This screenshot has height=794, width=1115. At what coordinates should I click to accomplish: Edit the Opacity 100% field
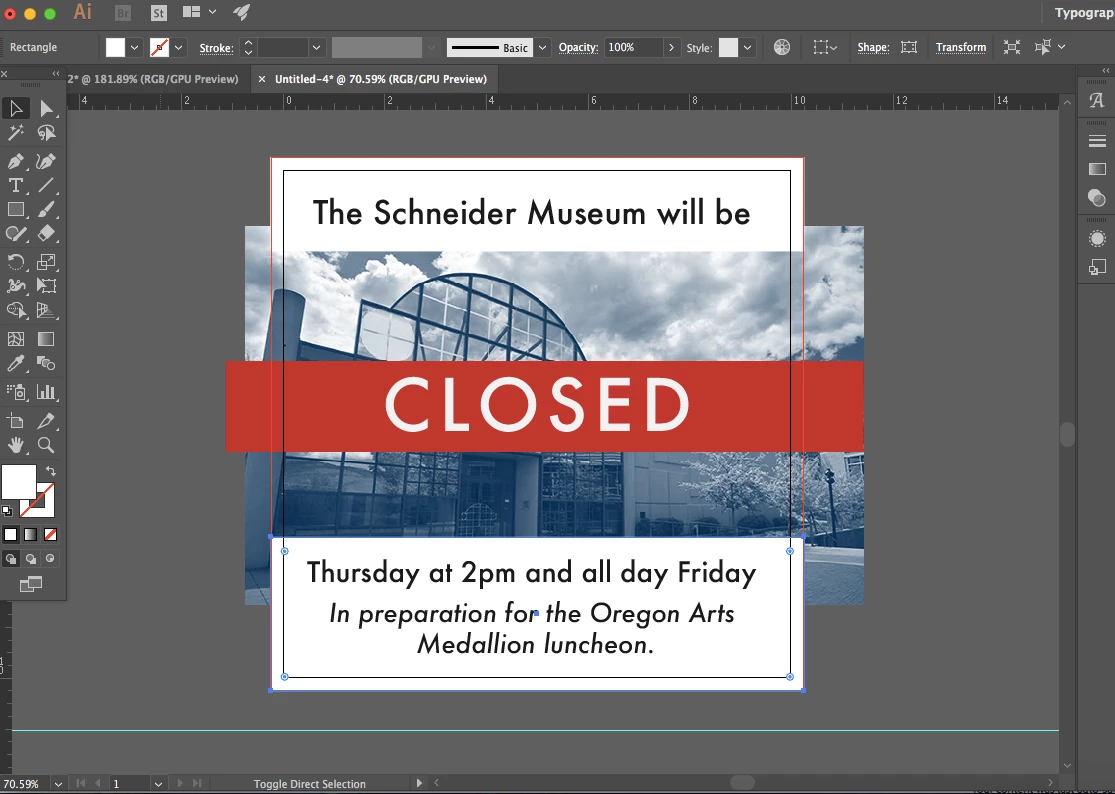coord(633,48)
